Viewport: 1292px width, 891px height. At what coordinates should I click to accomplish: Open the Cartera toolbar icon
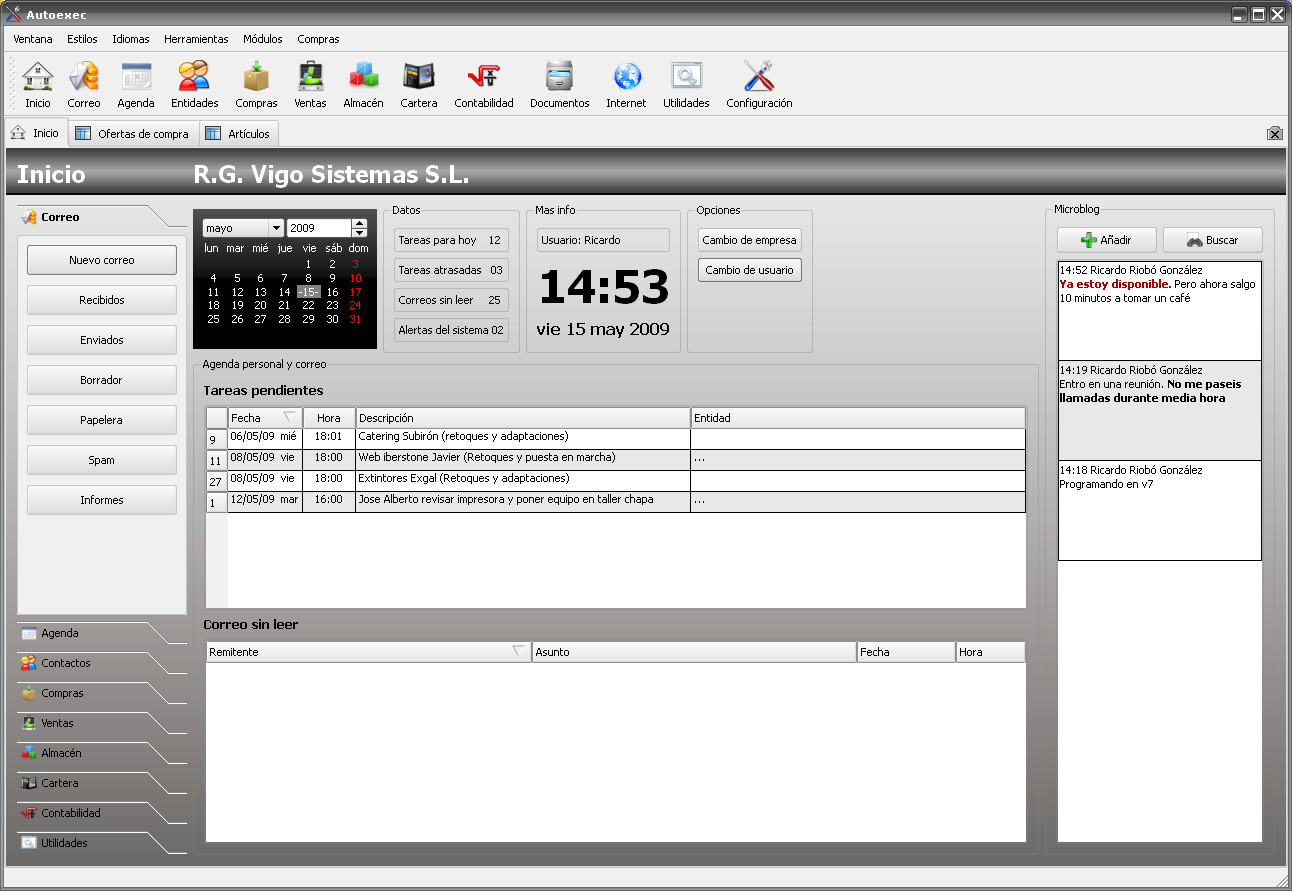(419, 84)
